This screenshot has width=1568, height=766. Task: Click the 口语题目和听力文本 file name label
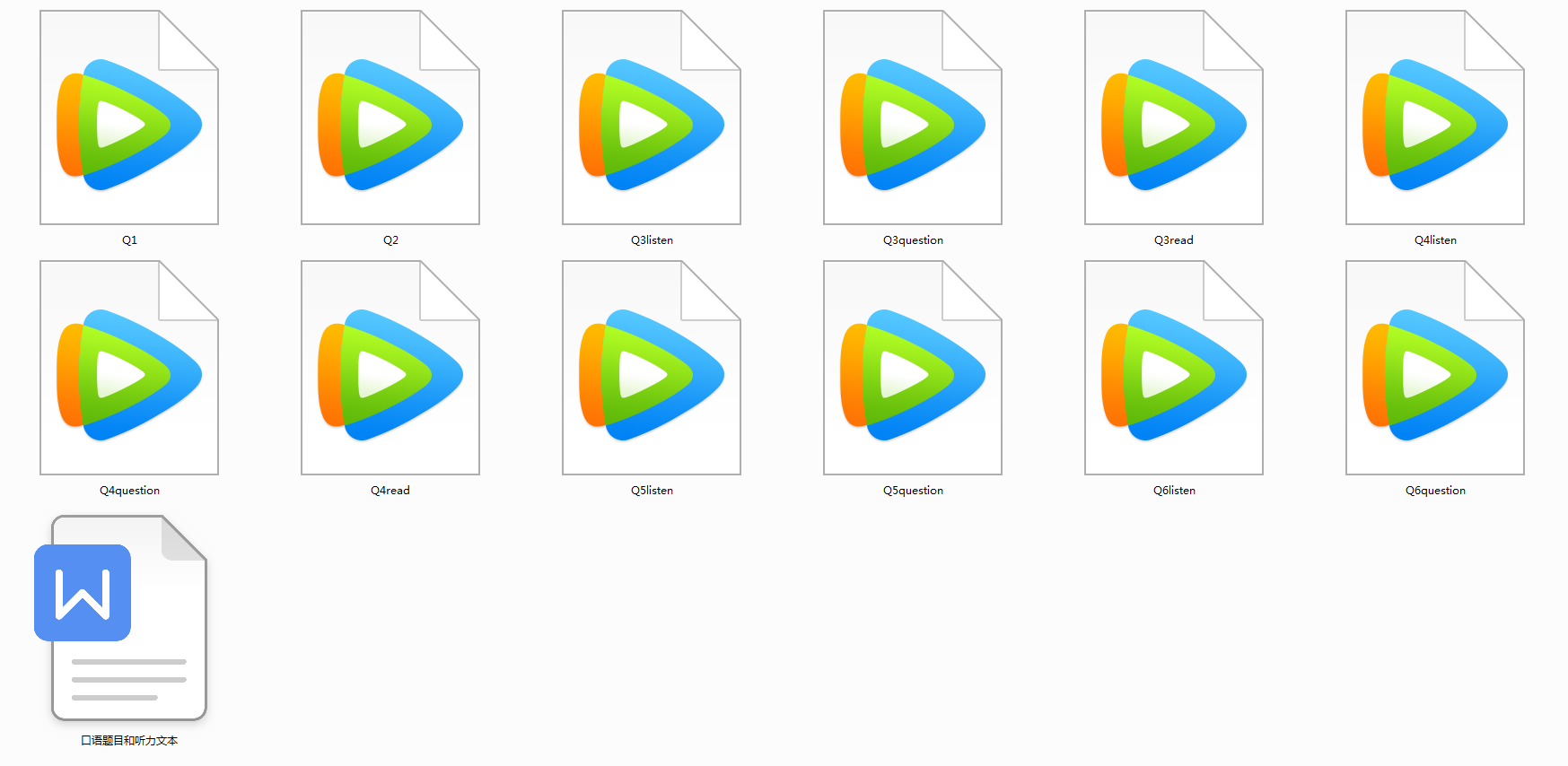[x=129, y=741]
